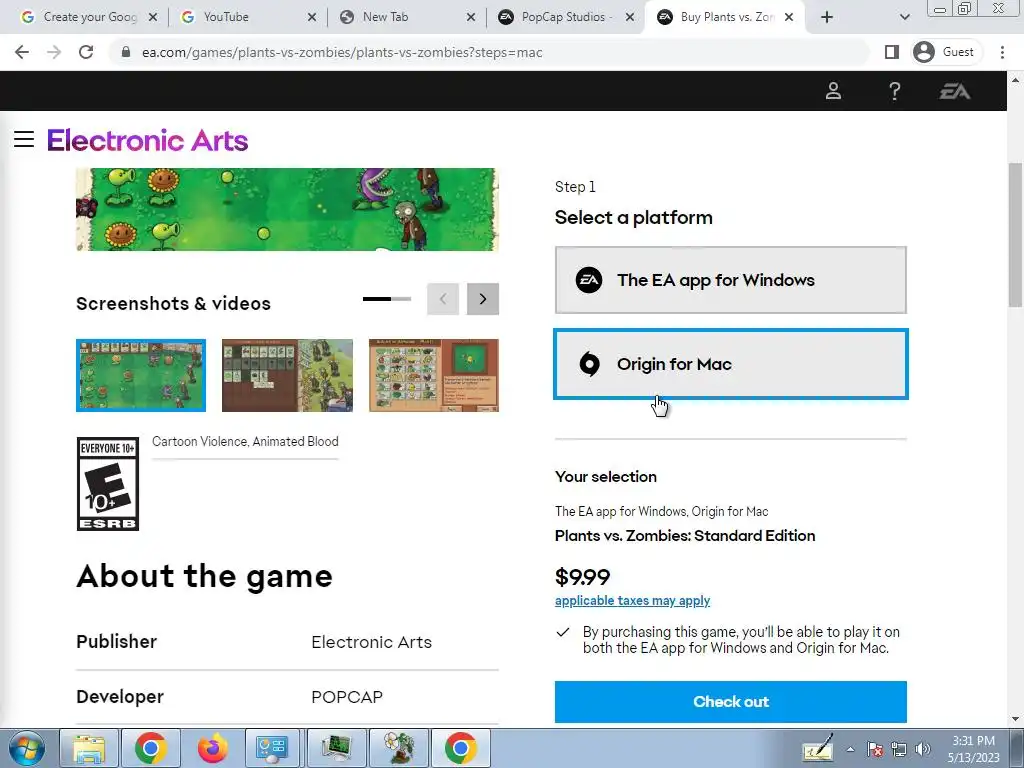Open the pen tablet input taskbar icon

[818, 748]
